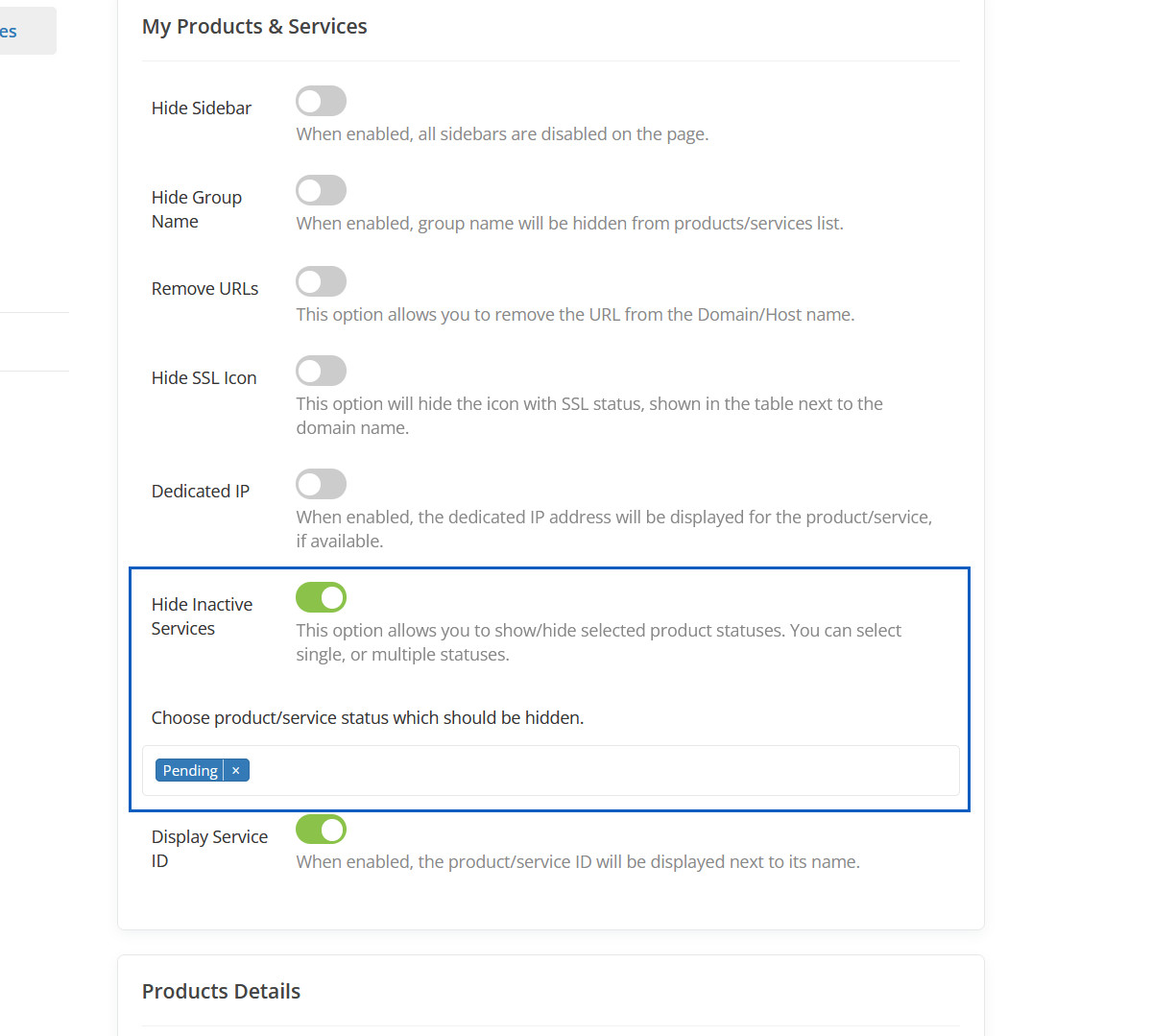Turn off Display Service ID toggle
This screenshot has height=1036, width=1152.
[321, 830]
